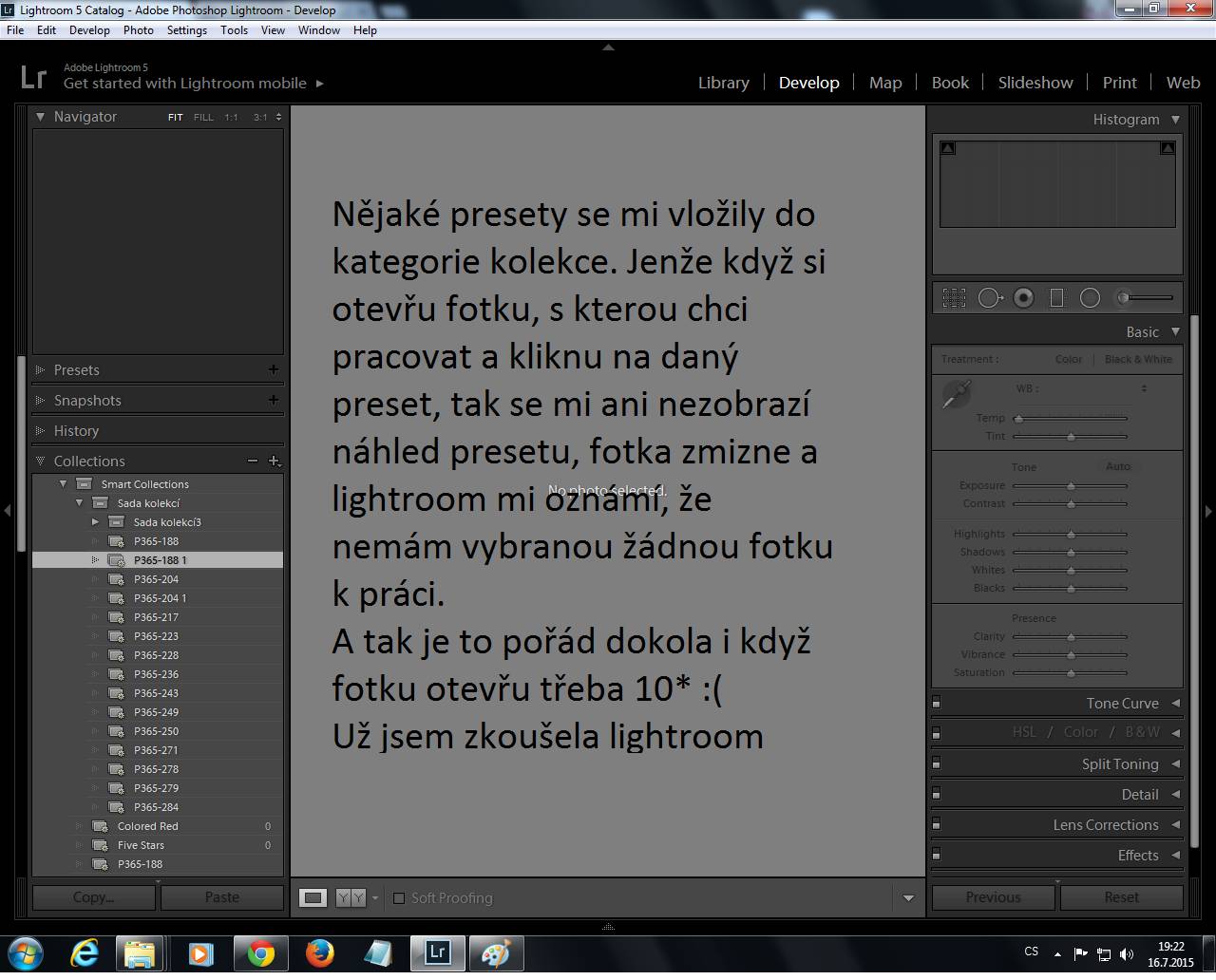Image resolution: width=1216 pixels, height=980 pixels.
Task: Open Firefox from taskbar
Action: click(320, 953)
